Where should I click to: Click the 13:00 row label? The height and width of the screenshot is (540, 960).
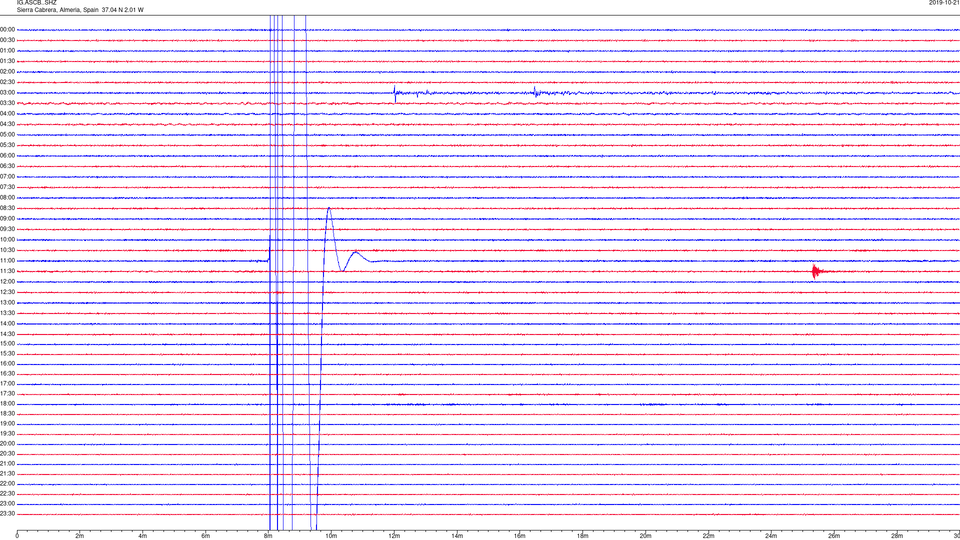(x=7, y=302)
